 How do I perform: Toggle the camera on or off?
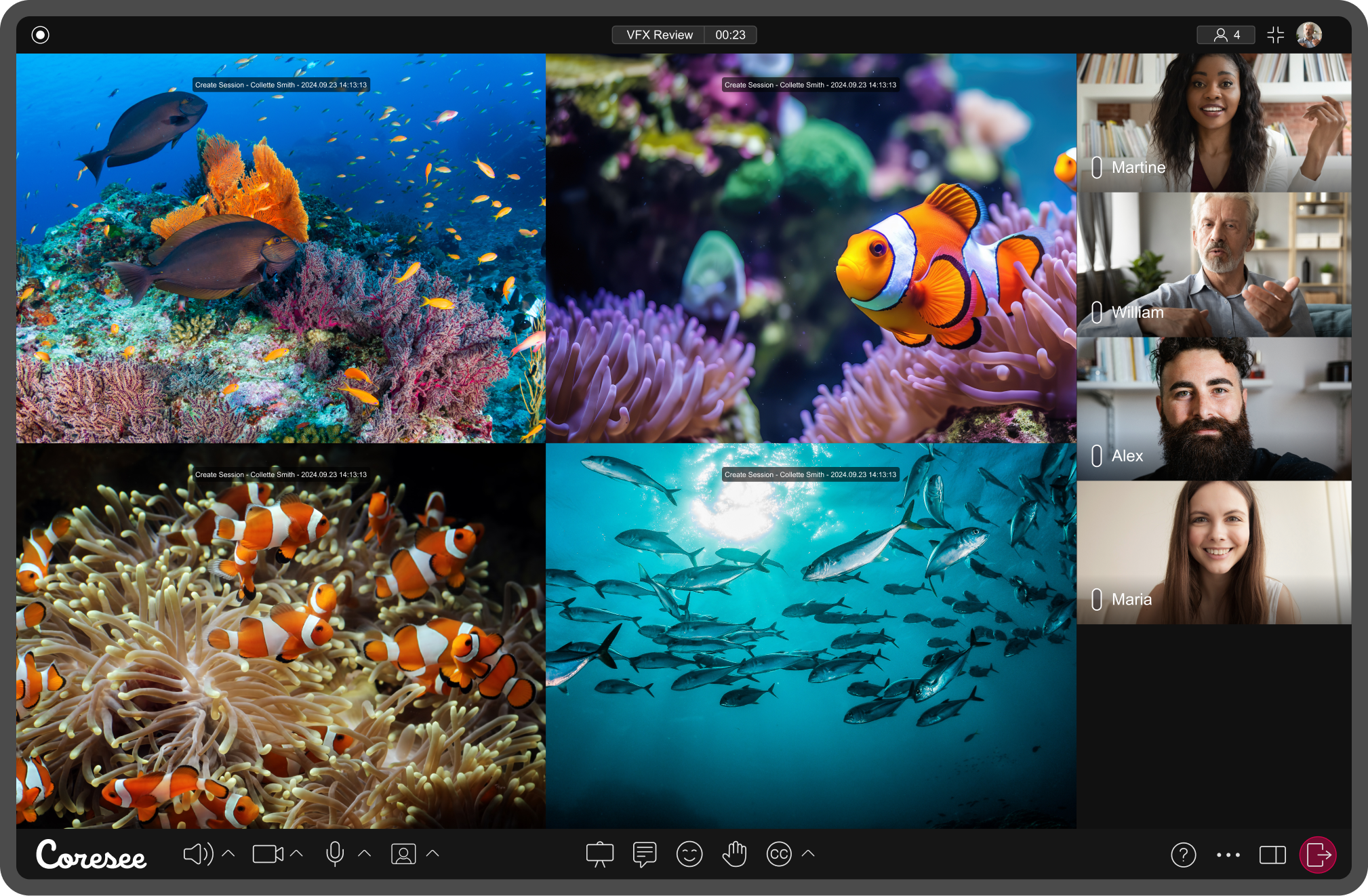click(267, 854)
